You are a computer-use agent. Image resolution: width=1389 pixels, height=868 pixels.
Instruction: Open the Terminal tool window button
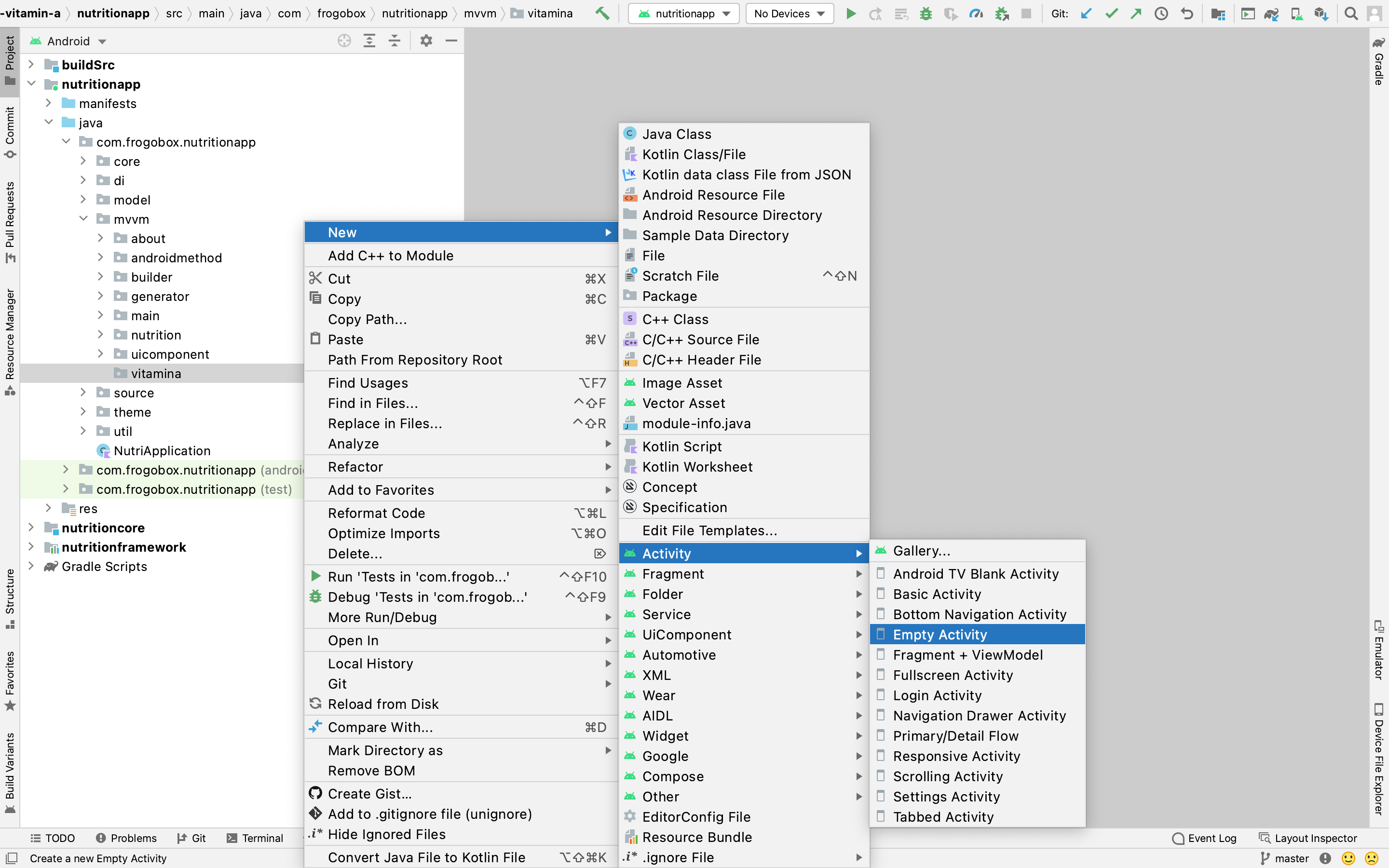pyautogui.click(x=256, y=838)
